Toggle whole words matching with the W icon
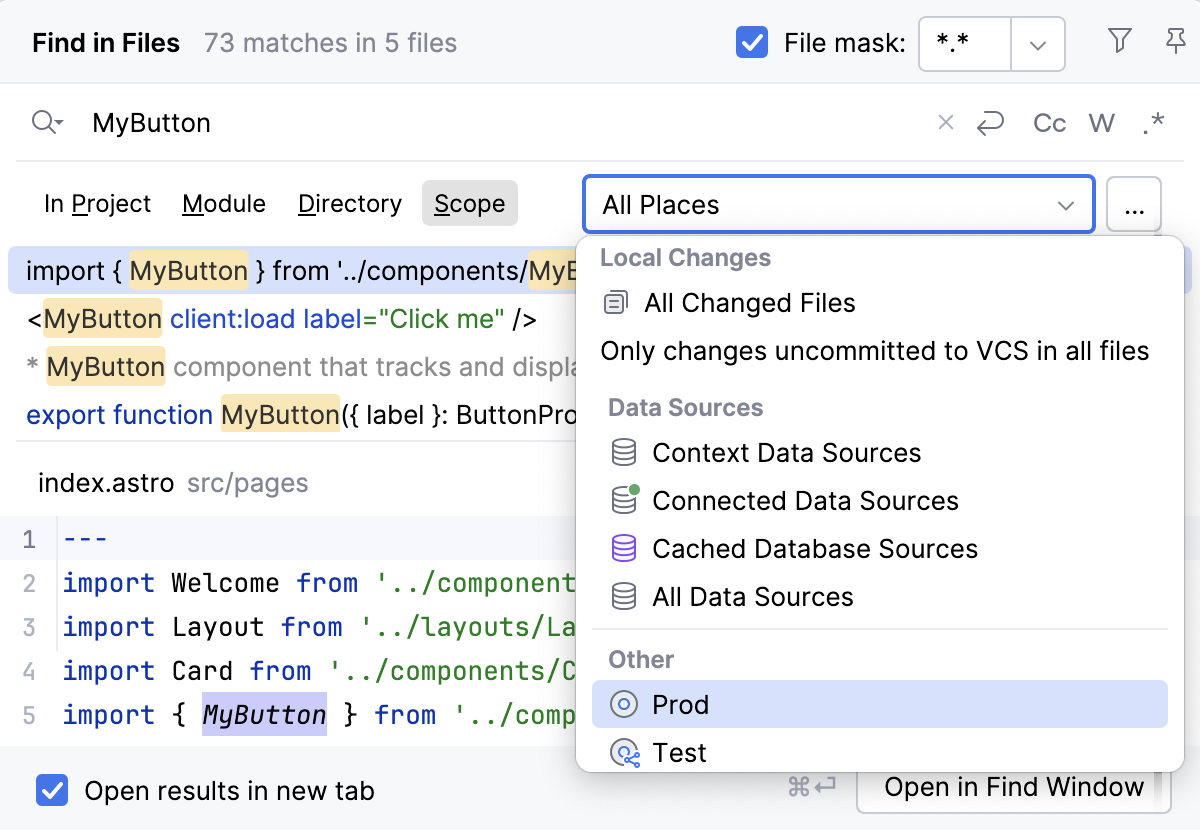1200x830 pixels. (x=1101, y=122)
